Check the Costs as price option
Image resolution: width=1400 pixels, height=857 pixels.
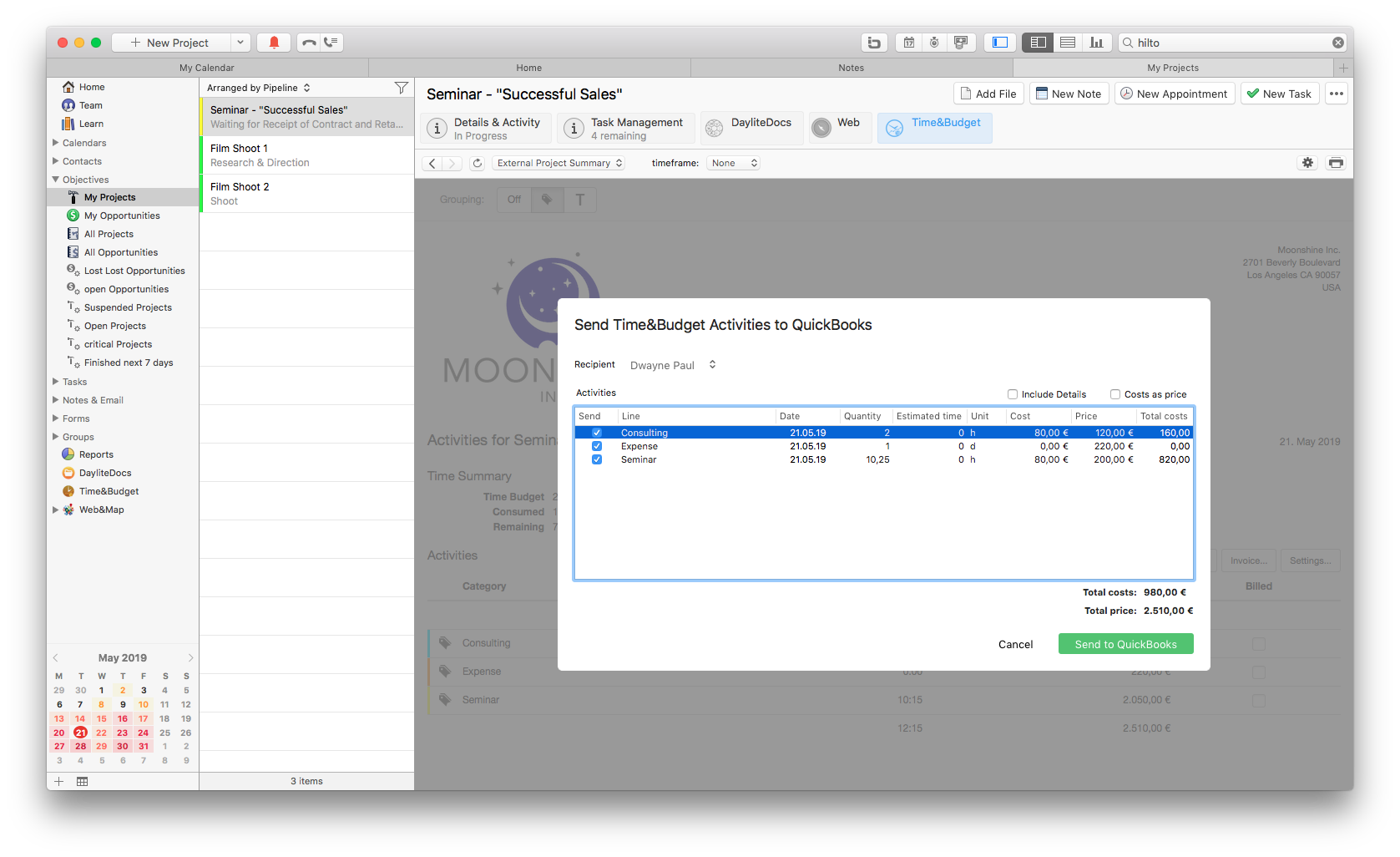tap(1115, 394)
